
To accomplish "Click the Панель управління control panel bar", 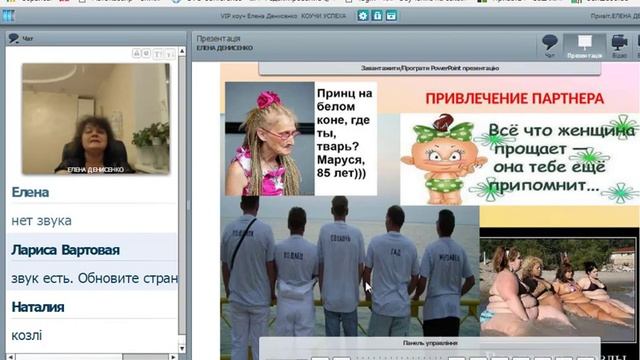I will [x=430, y=343].
